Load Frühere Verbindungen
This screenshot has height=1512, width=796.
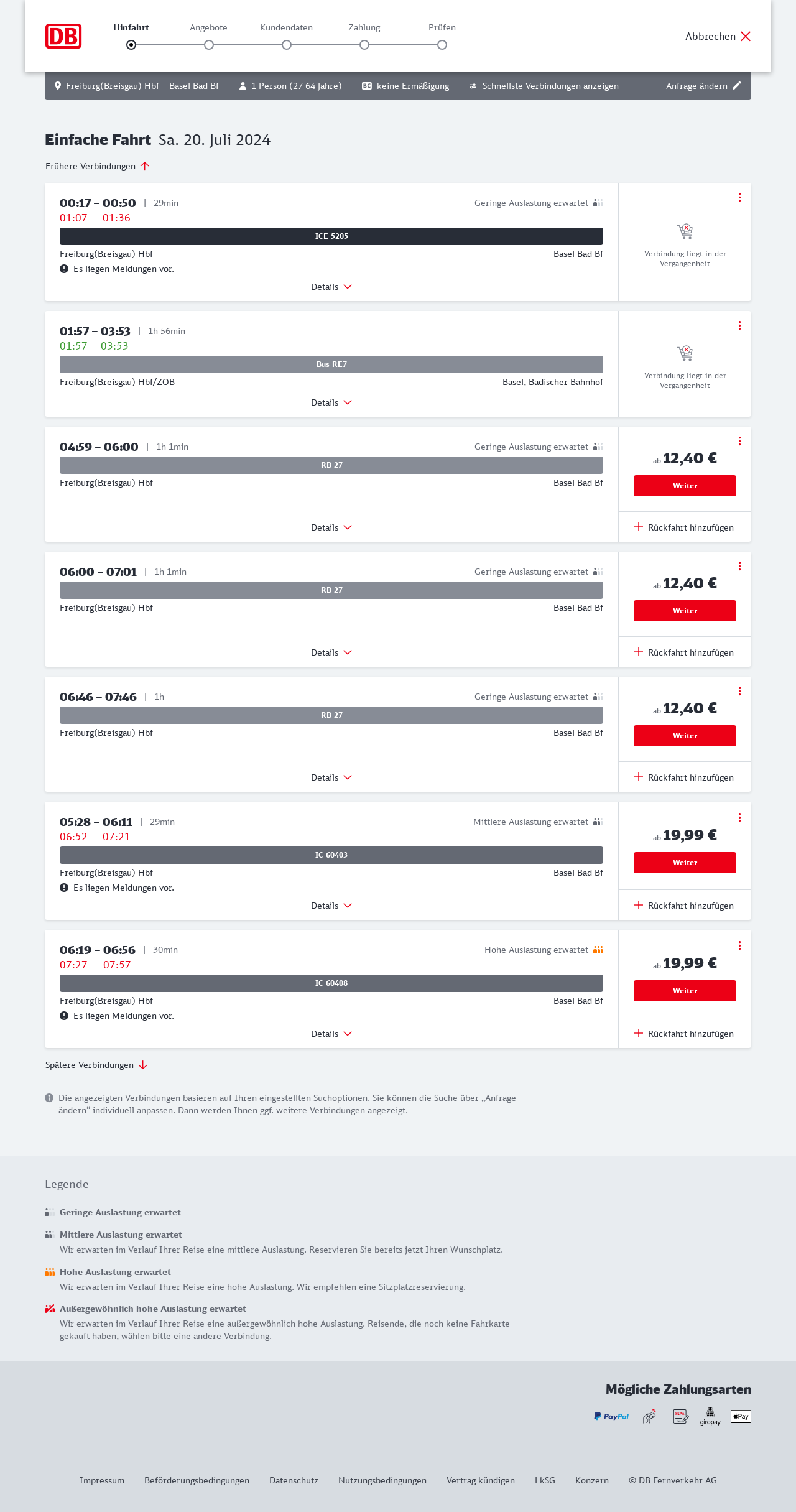click(98, 166)
